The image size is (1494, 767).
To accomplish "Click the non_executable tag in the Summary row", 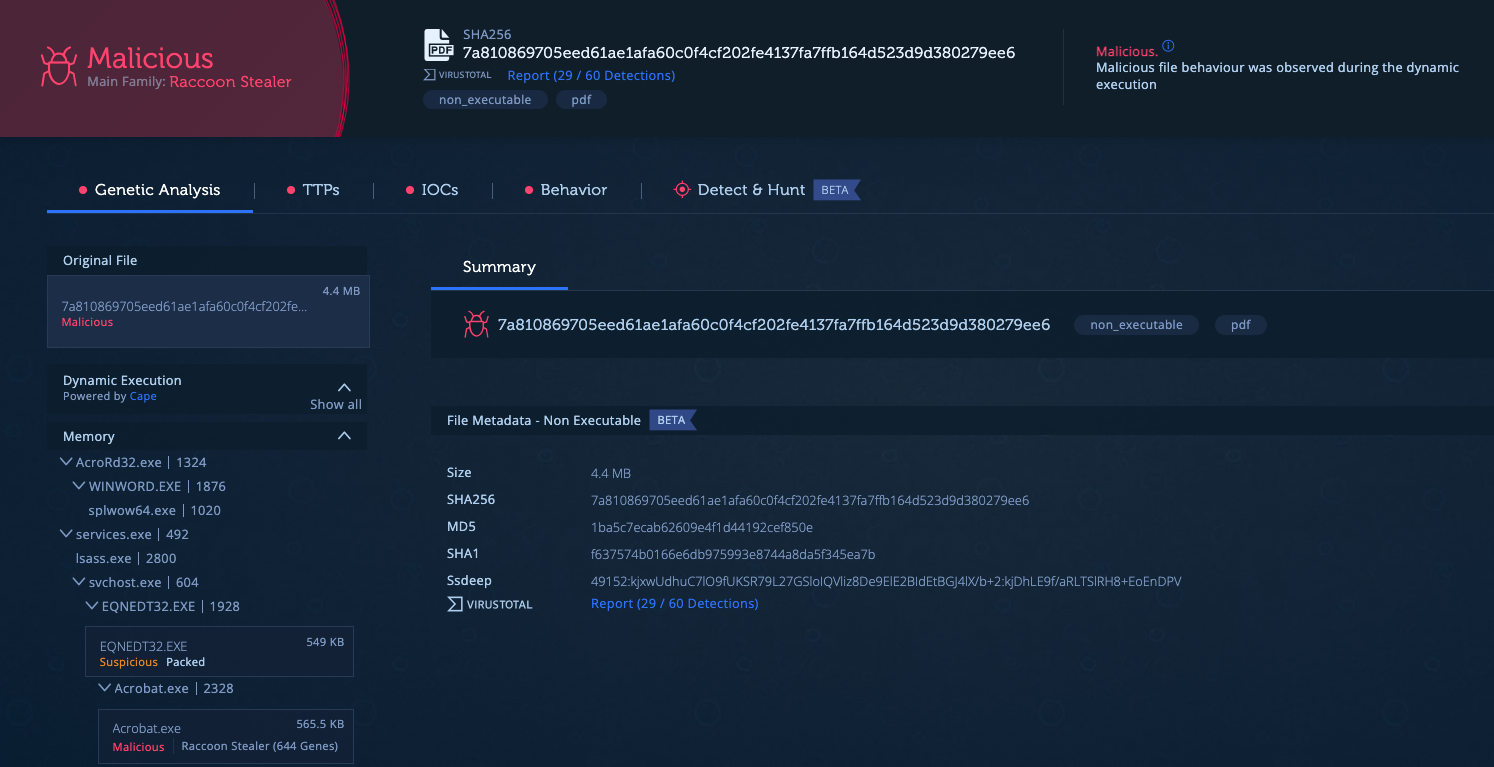I will click(x=1136, y=325).
